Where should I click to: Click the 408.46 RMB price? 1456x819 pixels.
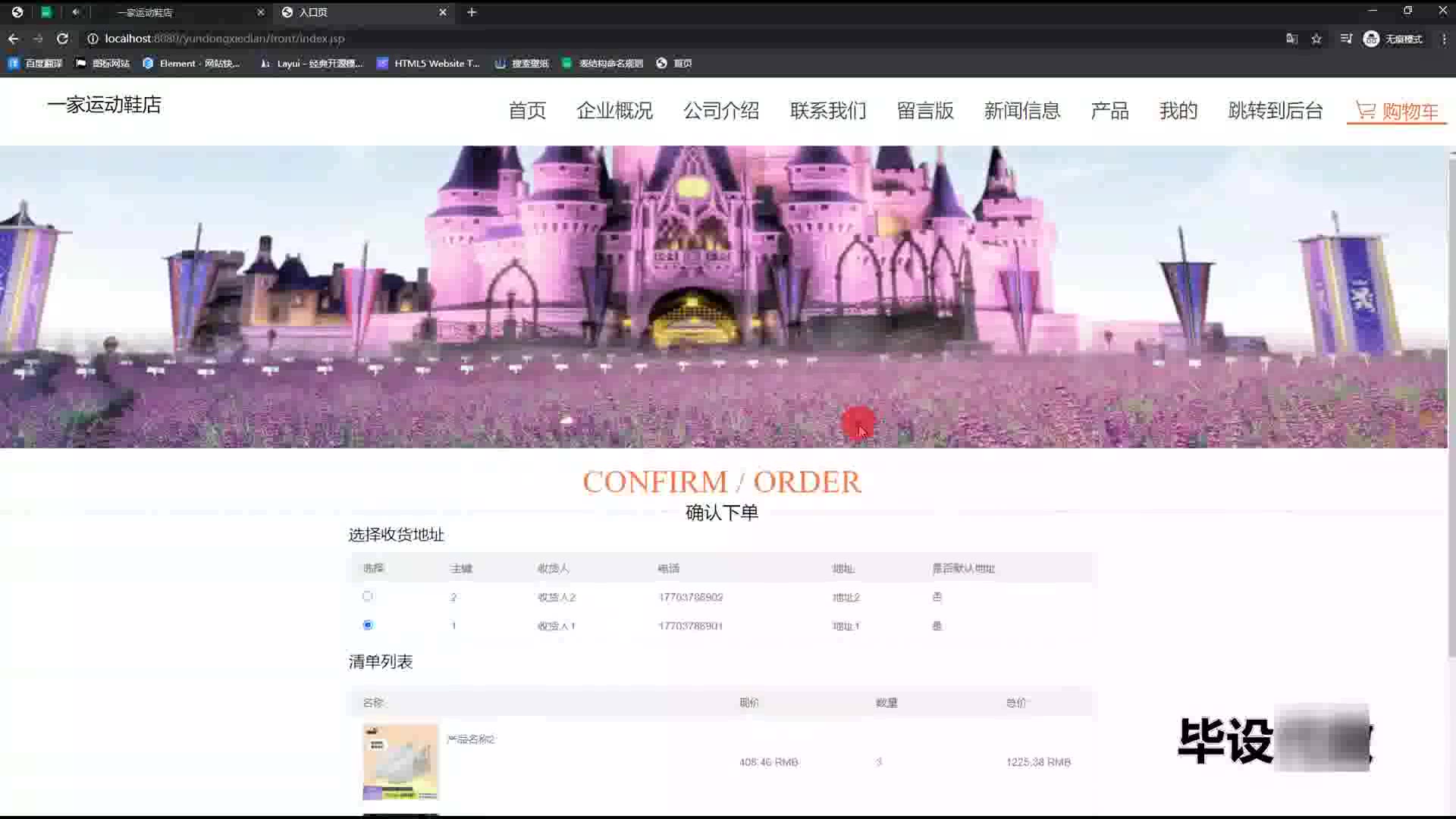(x=769, y=762)
